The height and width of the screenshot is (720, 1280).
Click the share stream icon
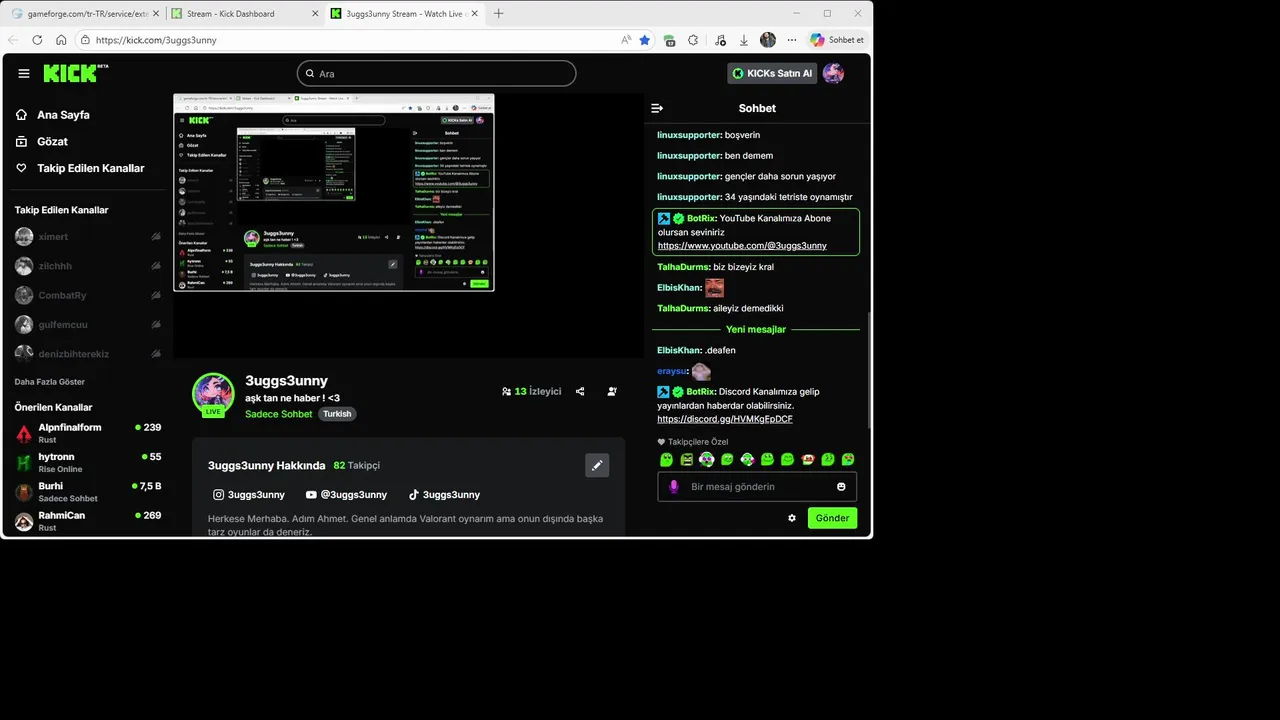580,392
